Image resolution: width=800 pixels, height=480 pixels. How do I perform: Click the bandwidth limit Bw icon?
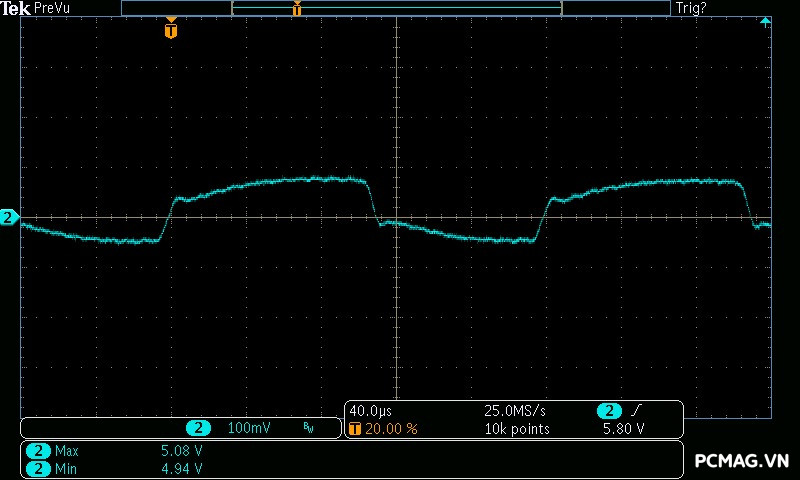coord(308,428)
